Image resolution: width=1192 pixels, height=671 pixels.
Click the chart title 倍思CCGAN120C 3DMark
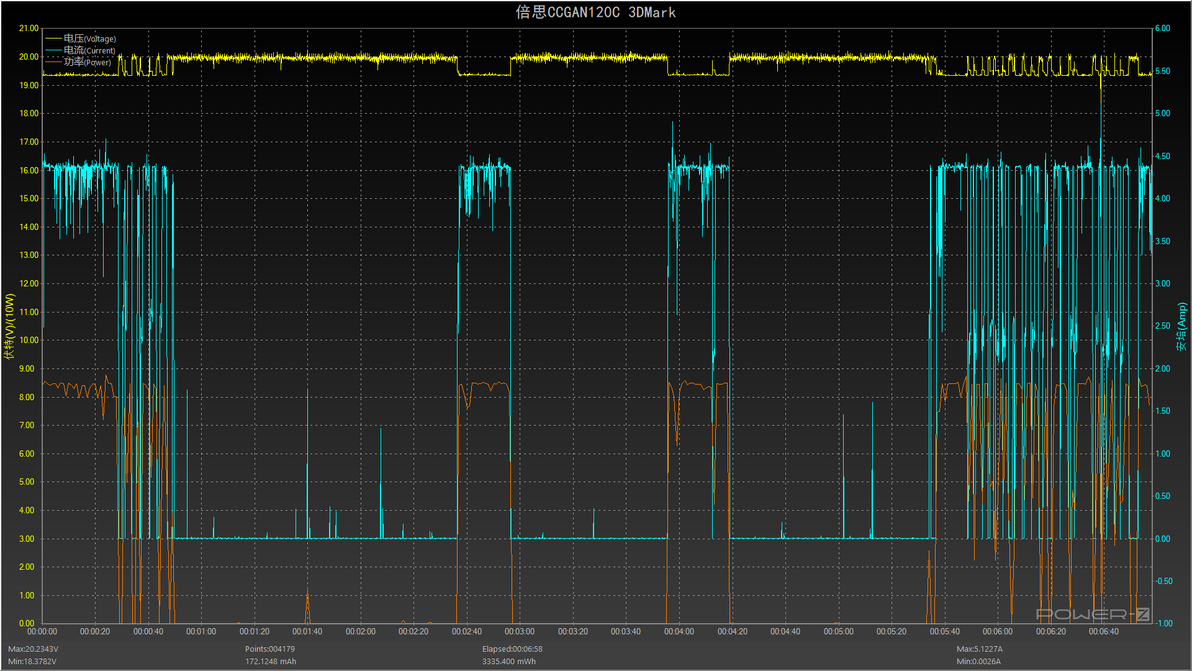pyautogui.click(x=596, y=12)
